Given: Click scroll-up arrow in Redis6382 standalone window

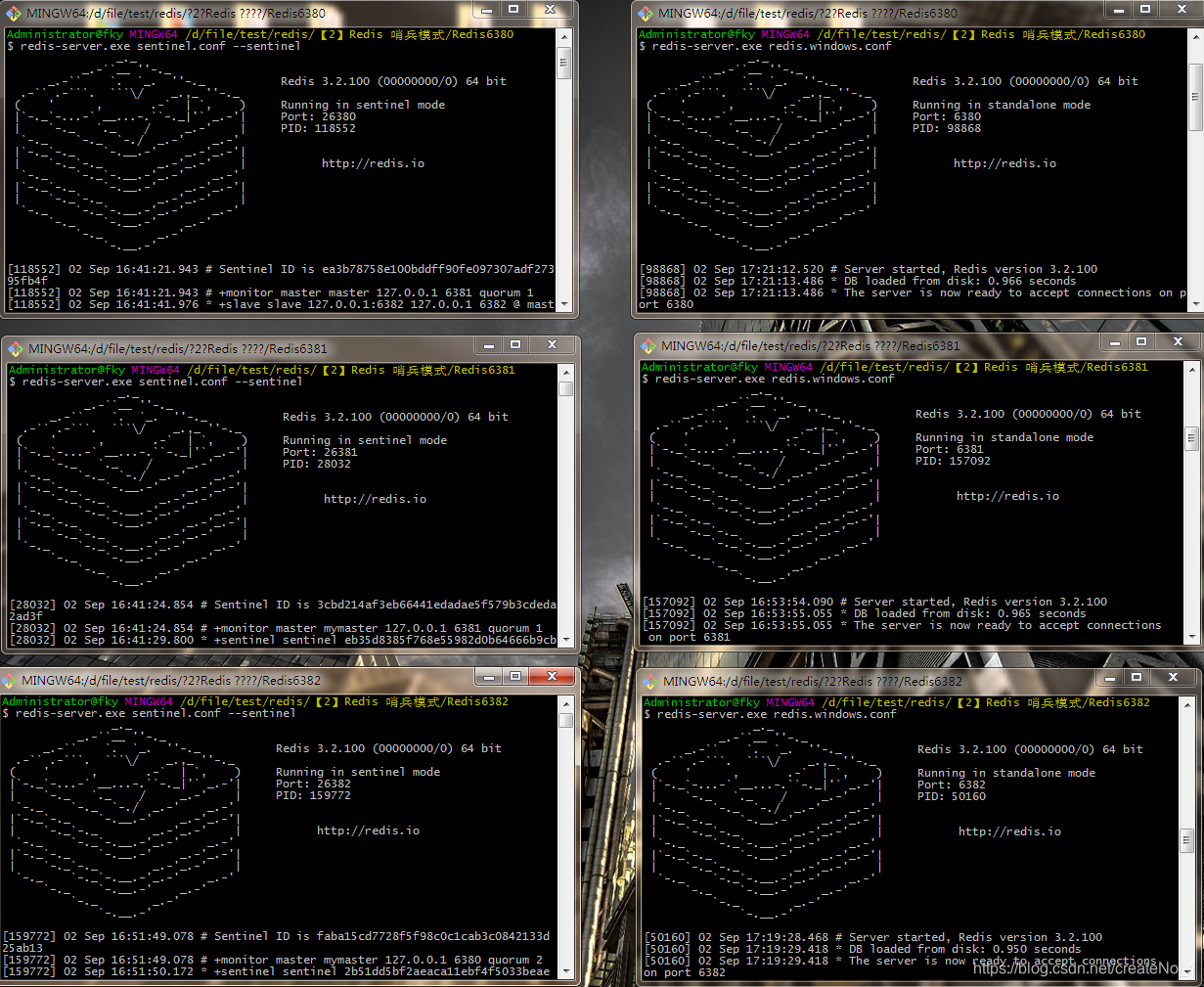Looking at the screenshot, I should click(x=1187, y=704).
